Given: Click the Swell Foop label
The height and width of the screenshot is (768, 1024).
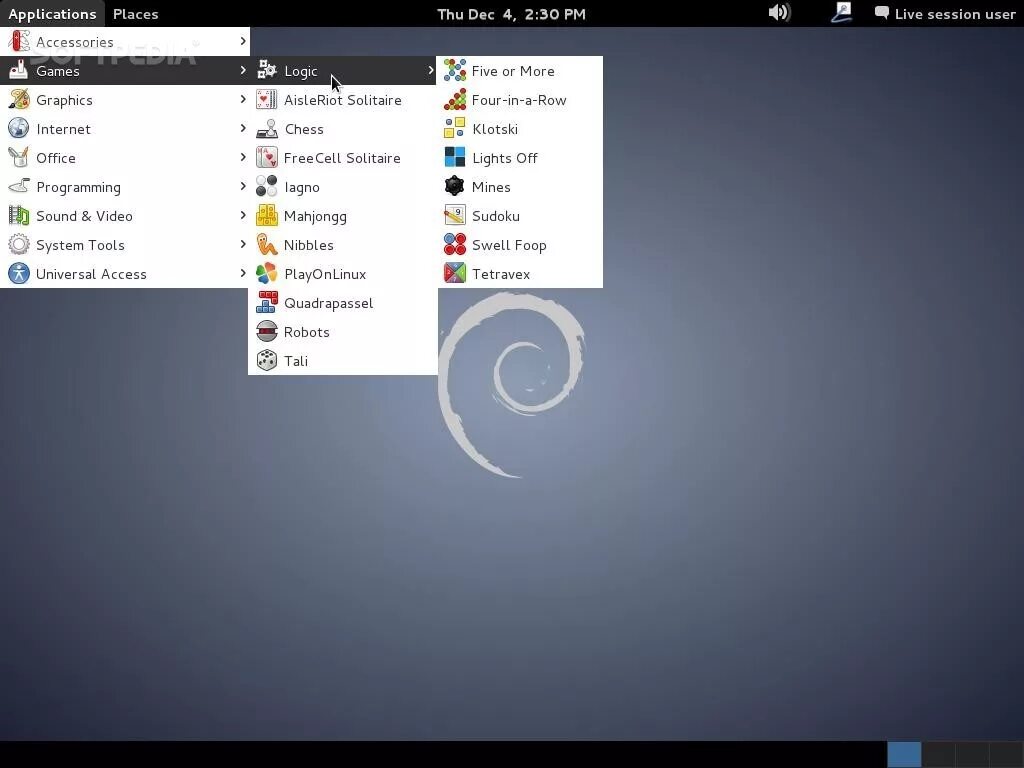Looking at the screenshot, I should coord(509,246).
